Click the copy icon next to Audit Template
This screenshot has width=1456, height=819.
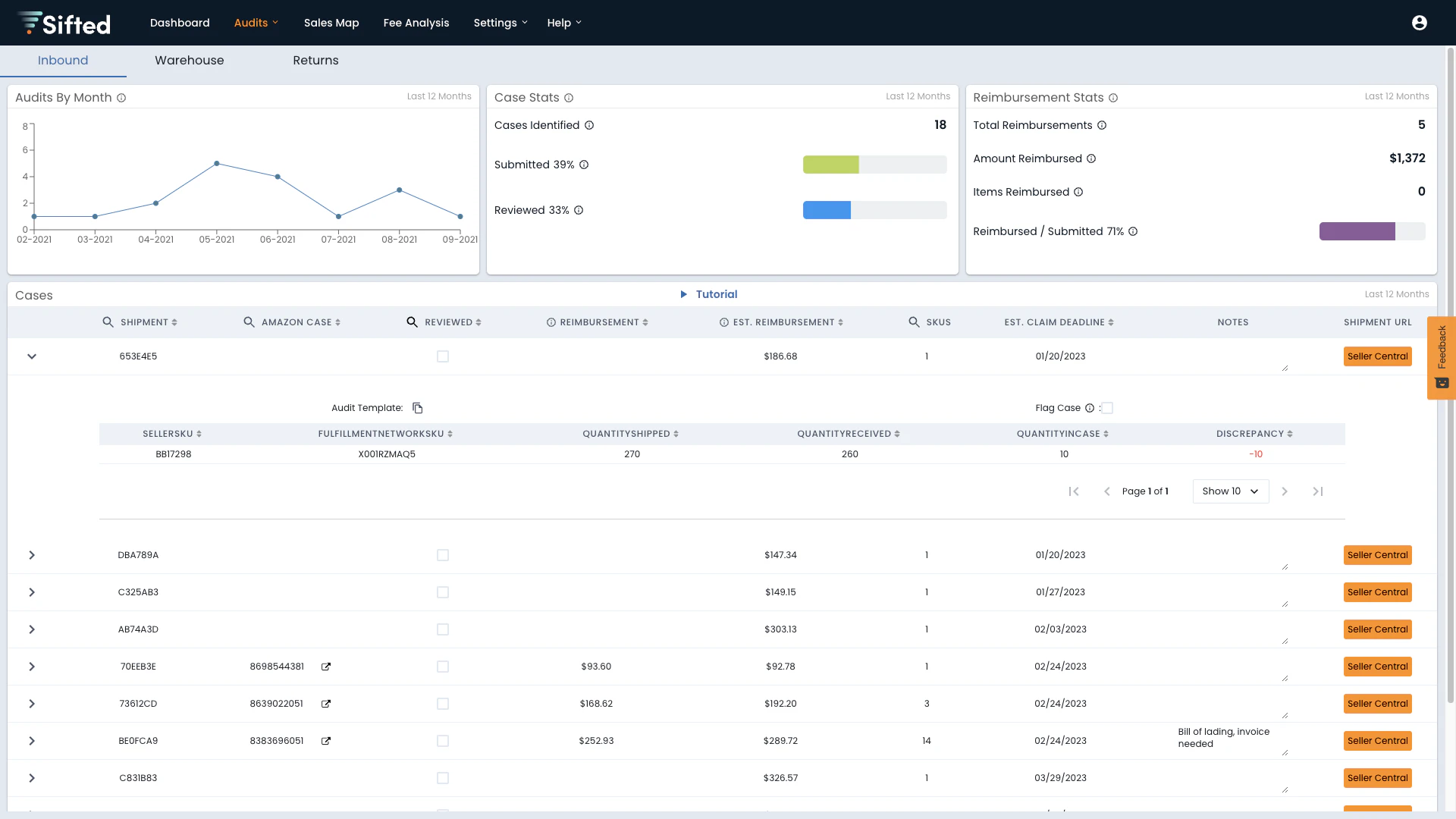[x=417, y=407]
